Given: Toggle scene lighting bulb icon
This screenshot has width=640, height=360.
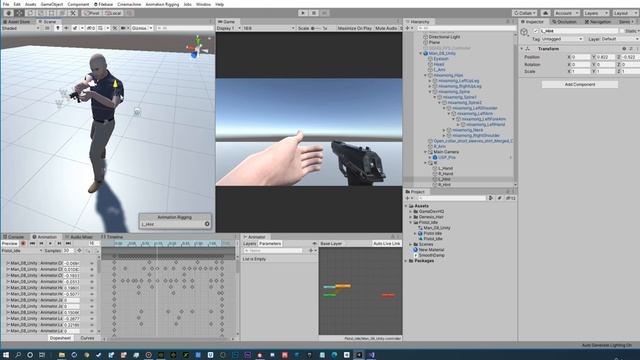Looking at the screenshot, I should coord(58,28).
